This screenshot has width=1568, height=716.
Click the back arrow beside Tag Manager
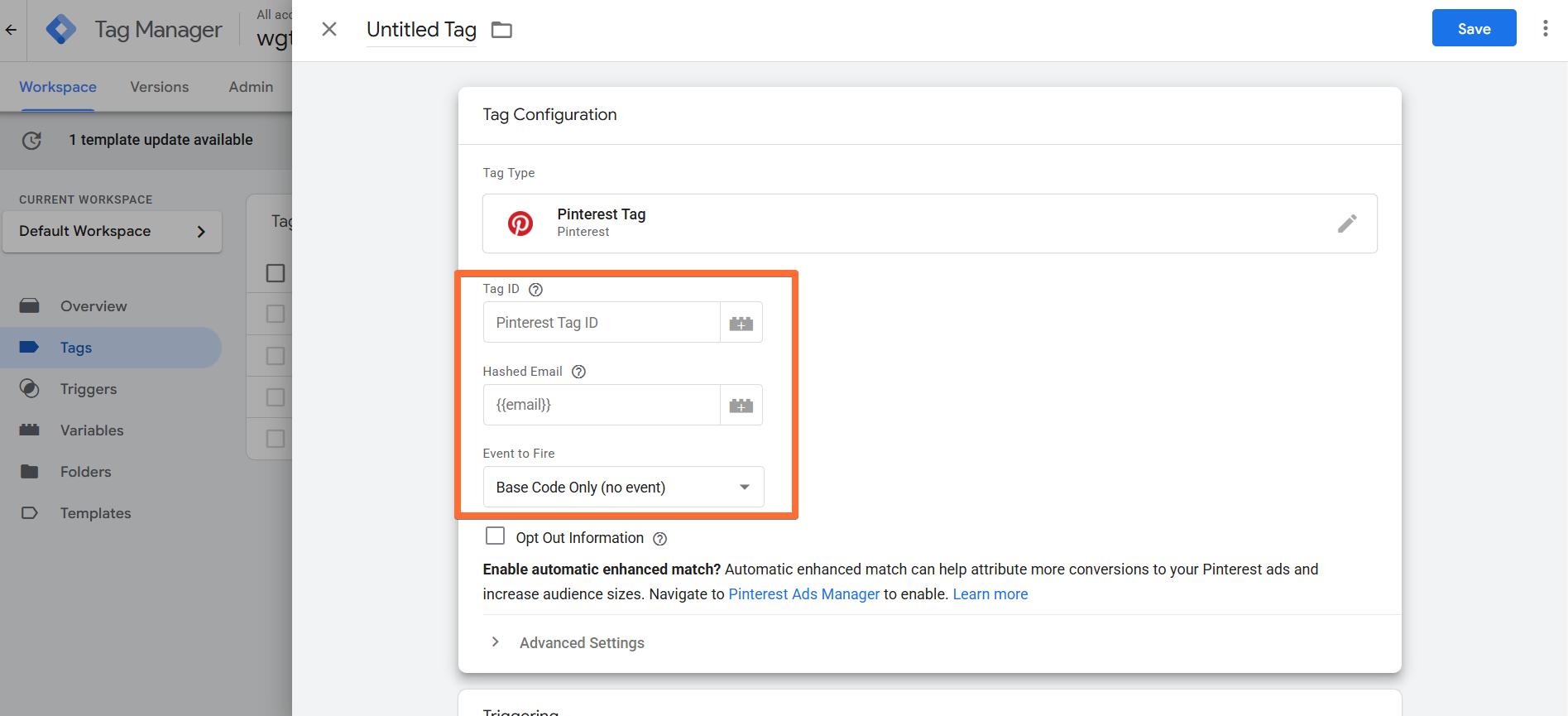pyautogui.click(x=11, y=30)
